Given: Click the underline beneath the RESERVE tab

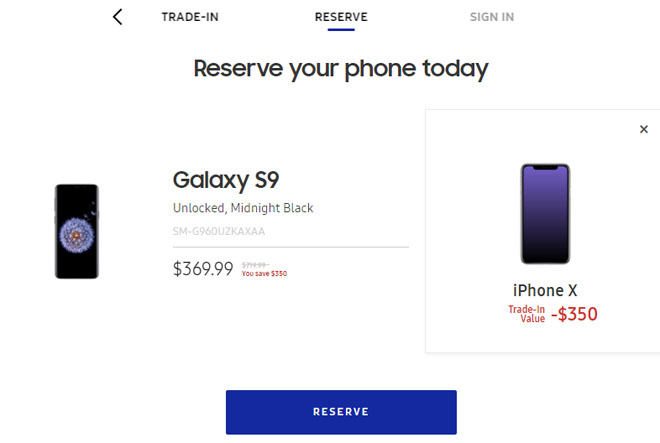Looking at the screenshot, I should (341, 29).
